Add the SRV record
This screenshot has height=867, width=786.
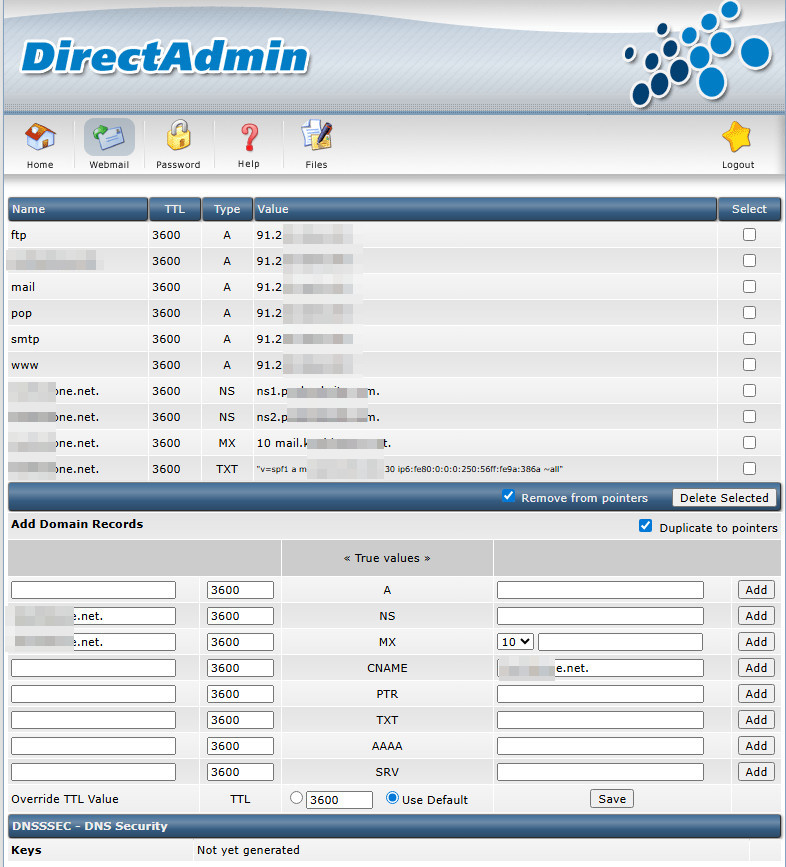(x=756, y=772)
